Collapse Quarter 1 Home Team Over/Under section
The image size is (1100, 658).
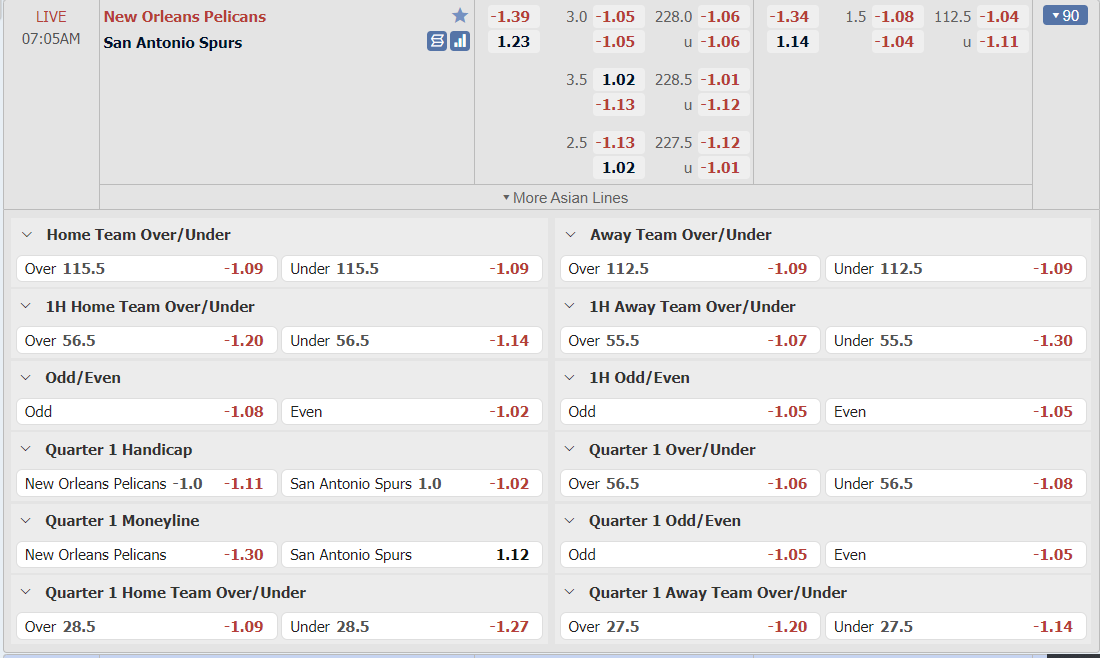tap(26, 593)
